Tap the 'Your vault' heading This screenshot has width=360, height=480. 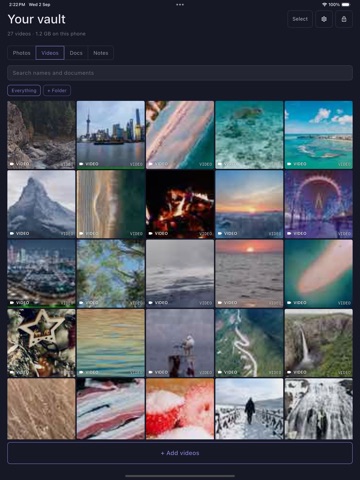[x=37, y=19]
